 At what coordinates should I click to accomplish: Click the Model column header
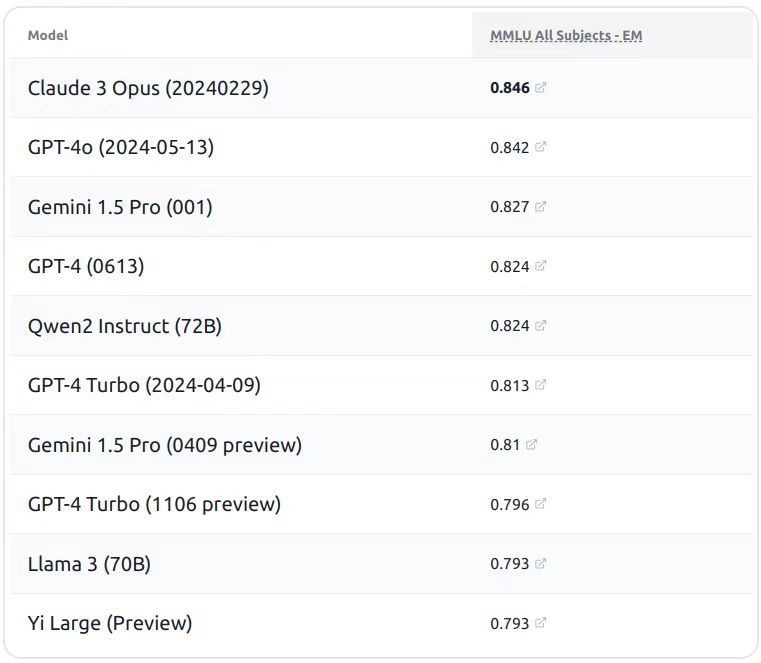[x=48, y=36]
